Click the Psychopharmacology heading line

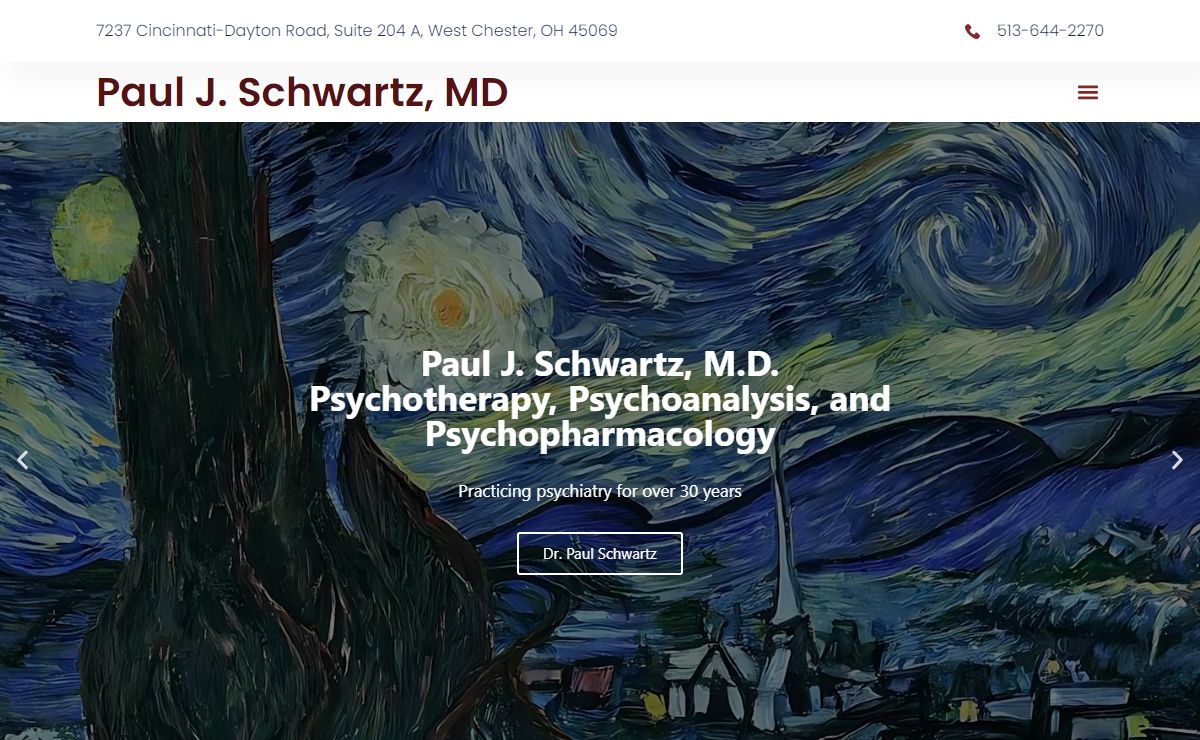(x=600, y=435)
